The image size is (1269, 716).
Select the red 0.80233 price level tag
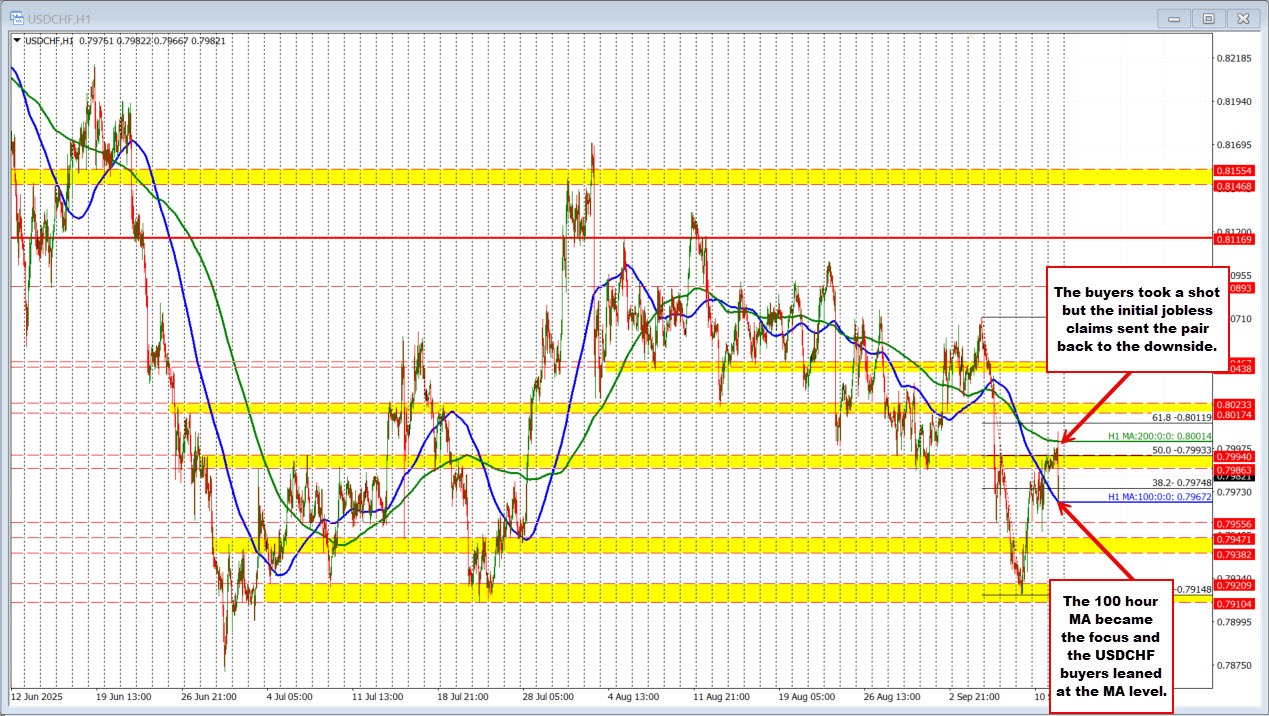1233,404
